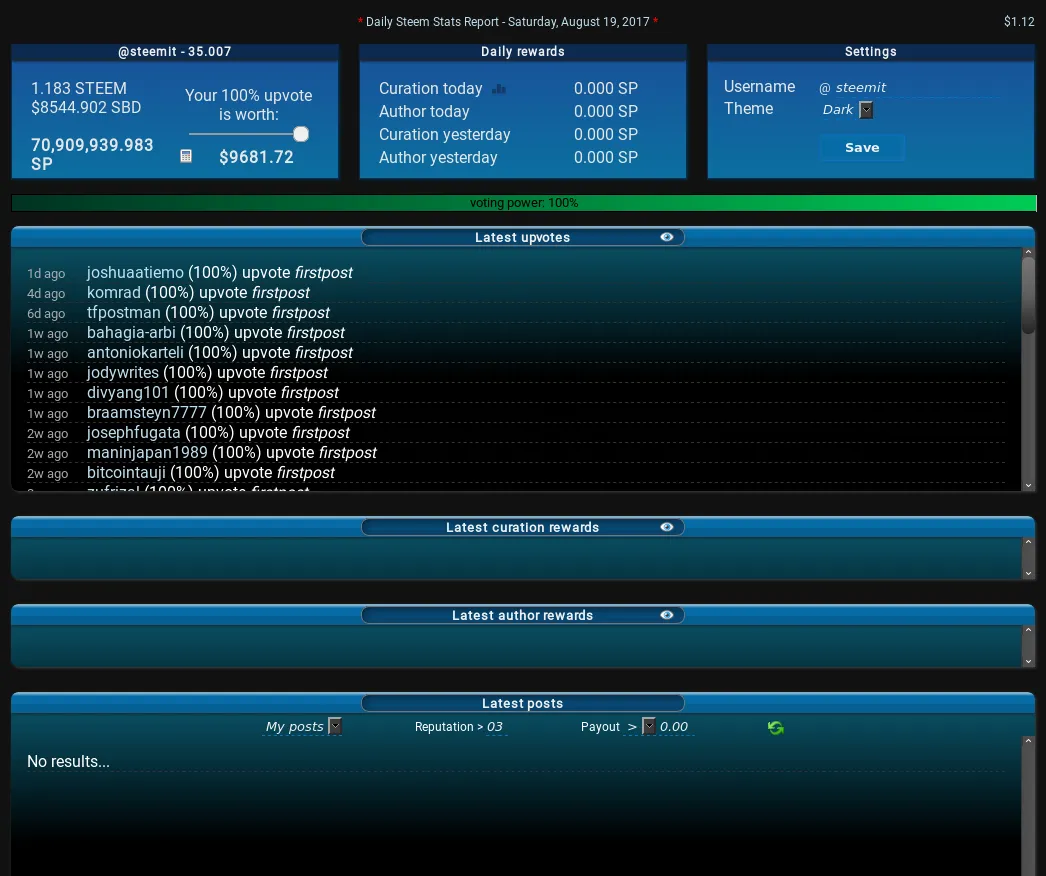Open firstpost link in komrad row
The width and height of the screenshot is (1046, 876).
tap(281, 292)
